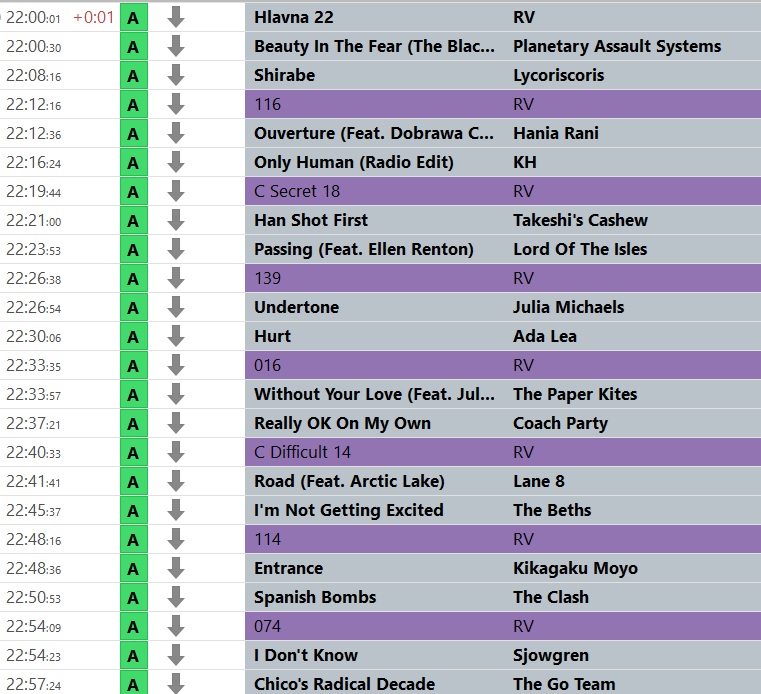761x694 pixels.
Task: Select the Hlavna 22 title
Action: point(294,17)
